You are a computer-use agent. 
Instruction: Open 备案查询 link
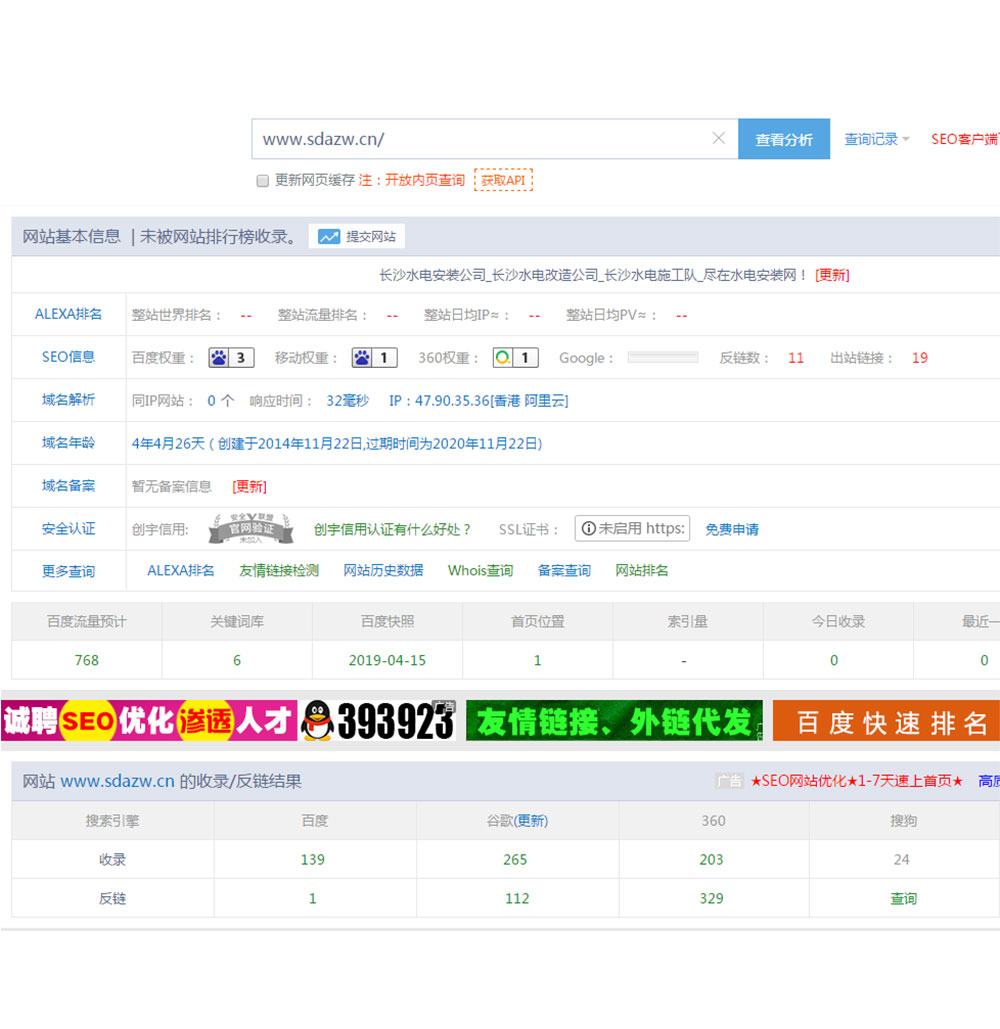[x=564, y=570]
